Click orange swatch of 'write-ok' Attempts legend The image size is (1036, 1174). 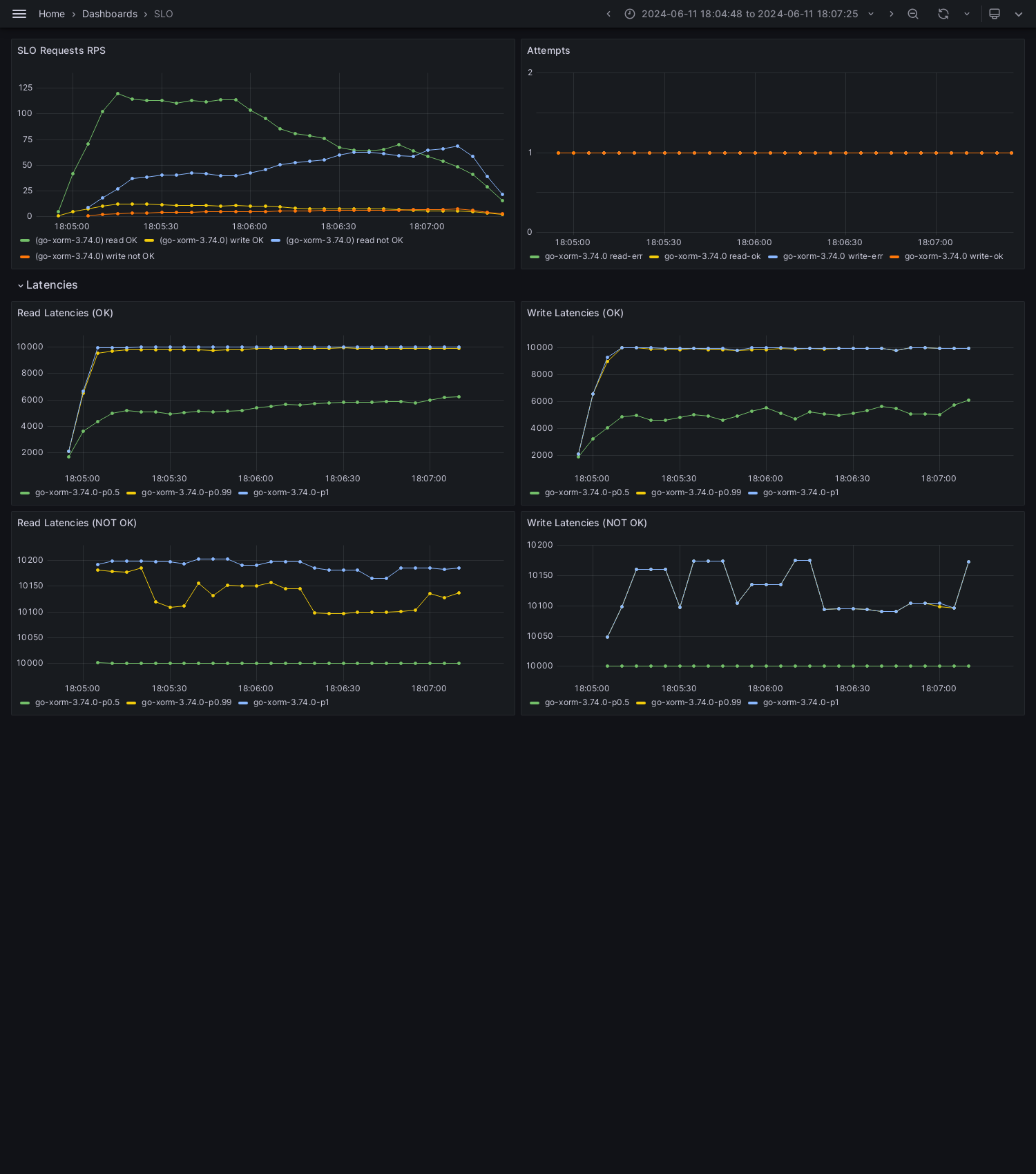[x=894, y=256]
